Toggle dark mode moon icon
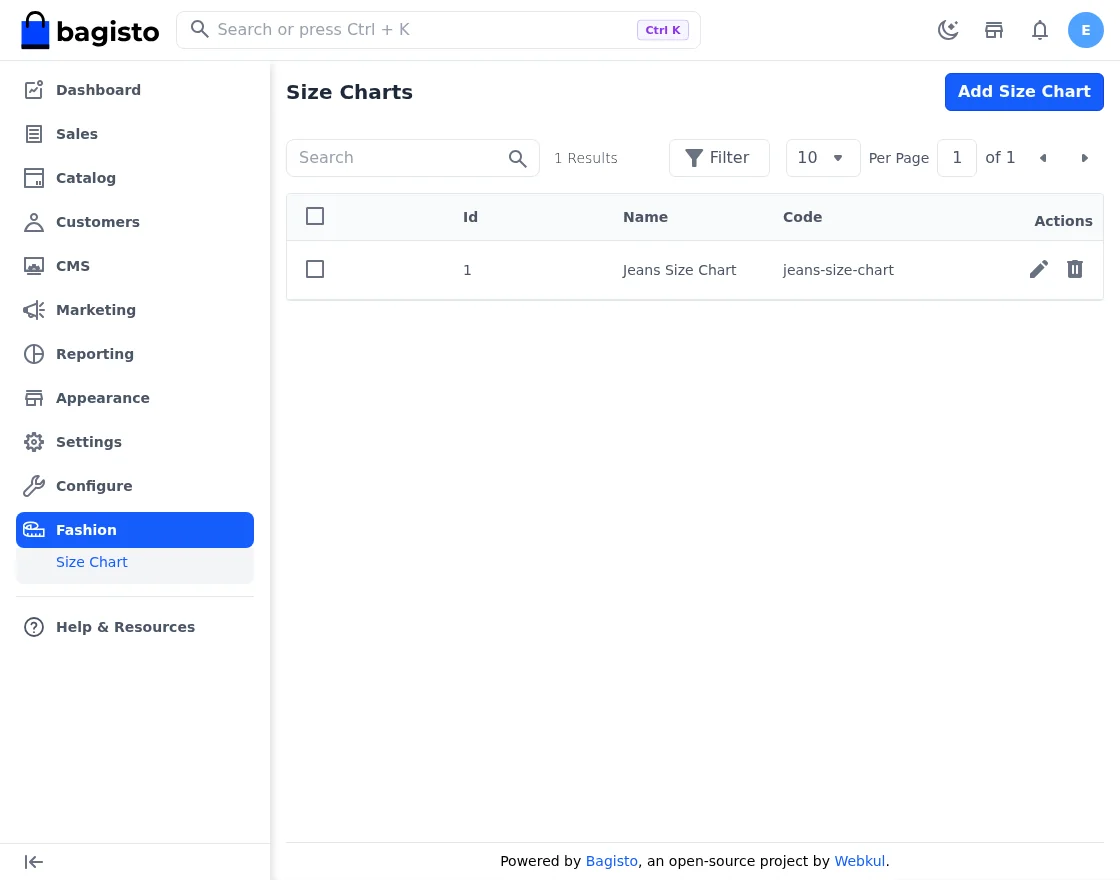The height and width of the screenshot is (880, 1120). tap(948, 30)
